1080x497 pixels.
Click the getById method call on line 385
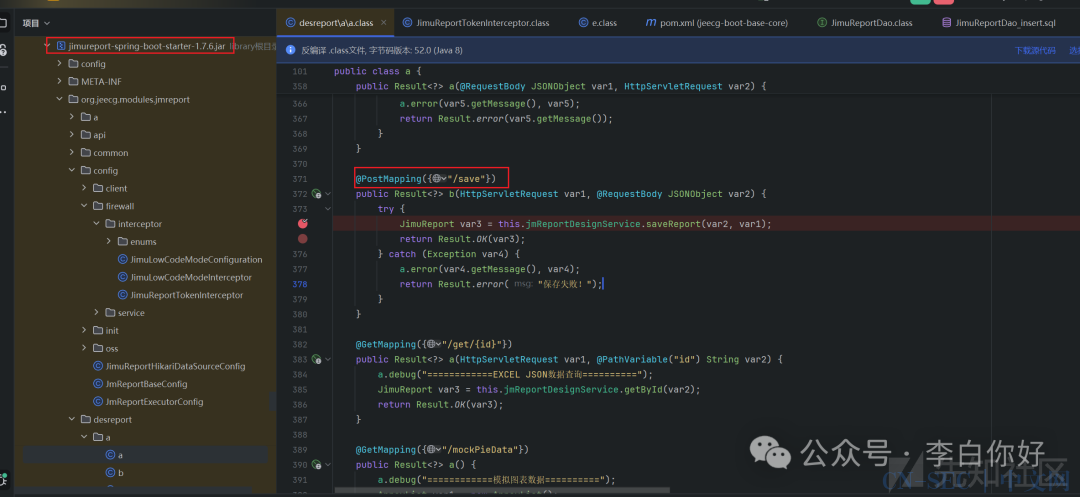(645, 390)
